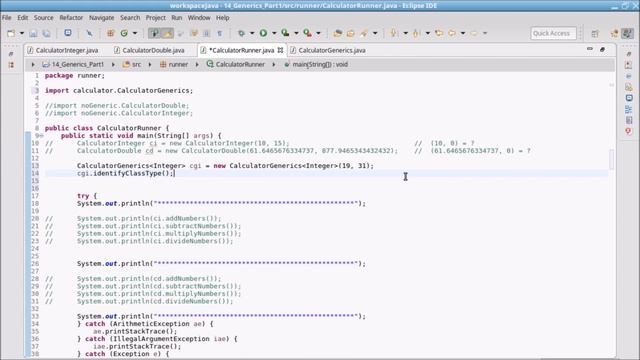The width and height of the screenshot is (640, 360).
Task: Open the Source menu
Action: coord(44,18)
